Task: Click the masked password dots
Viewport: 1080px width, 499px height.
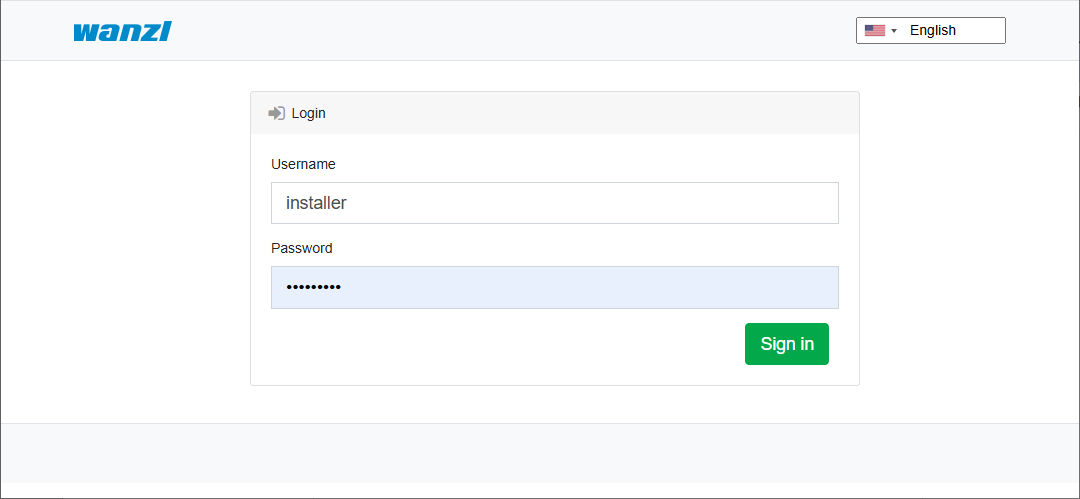Action: (313, 287)
